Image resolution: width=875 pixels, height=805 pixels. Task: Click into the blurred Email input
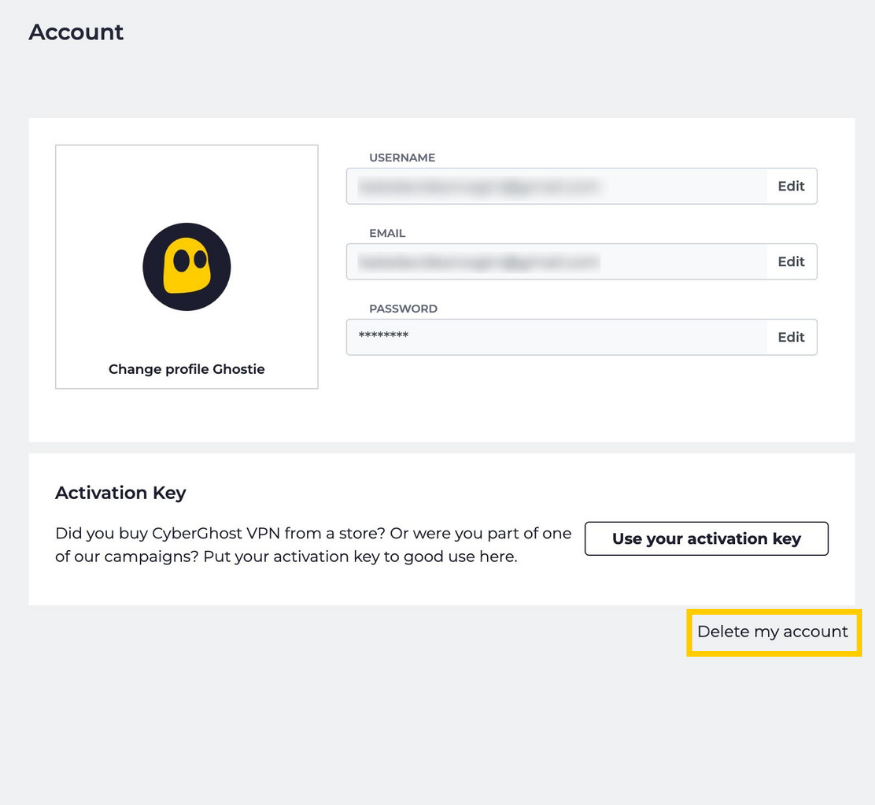click(556, 262)
